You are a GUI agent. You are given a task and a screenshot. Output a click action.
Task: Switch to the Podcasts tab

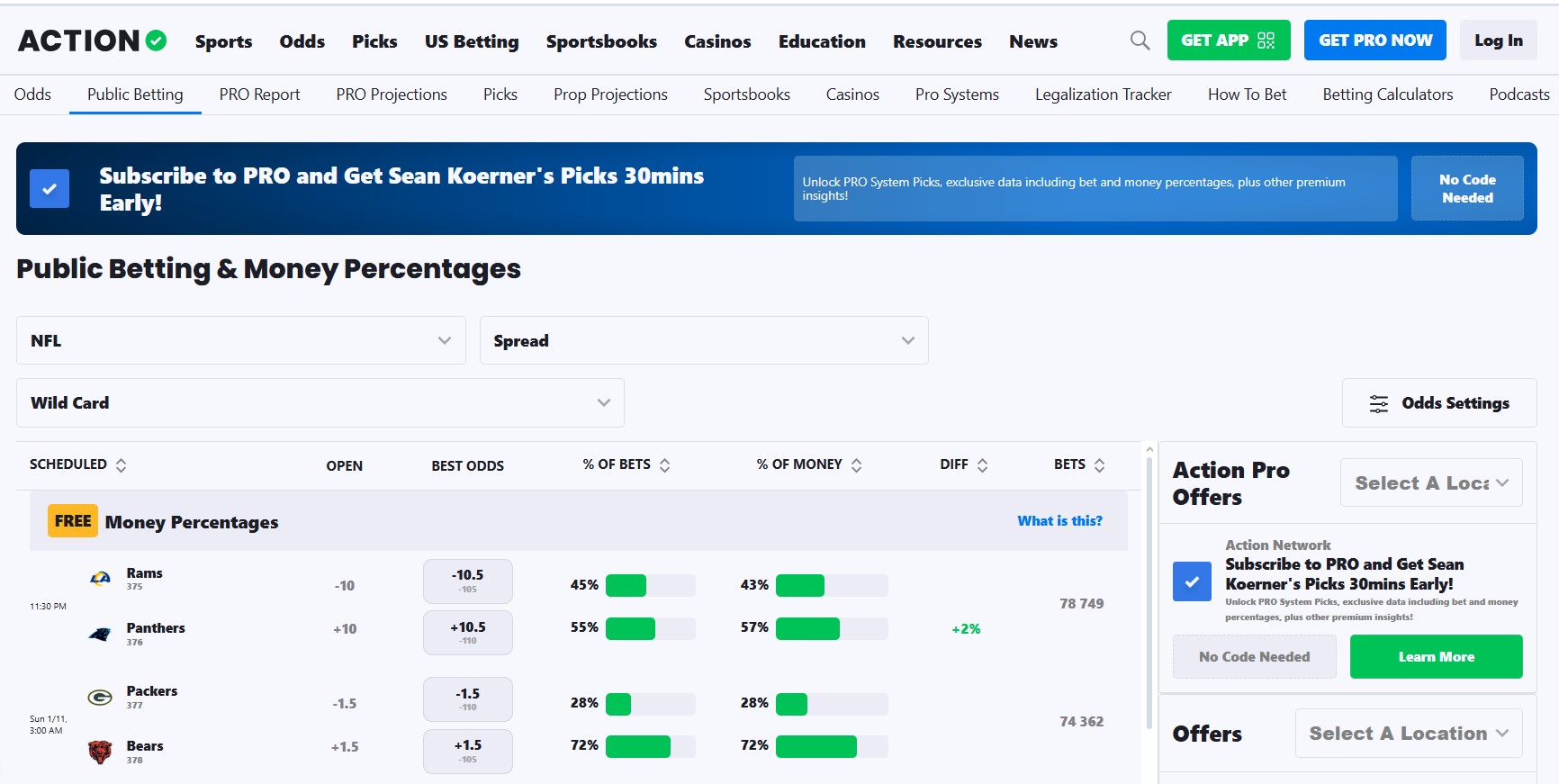pyautogui.click(x=1519, y=95)
